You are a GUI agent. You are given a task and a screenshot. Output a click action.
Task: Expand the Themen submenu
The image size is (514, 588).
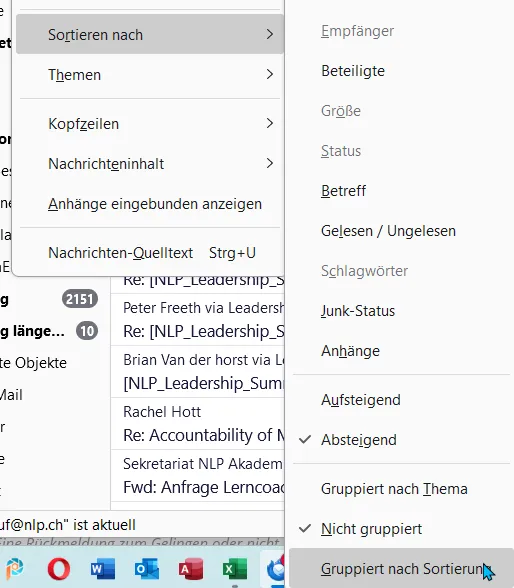point(150,75)
